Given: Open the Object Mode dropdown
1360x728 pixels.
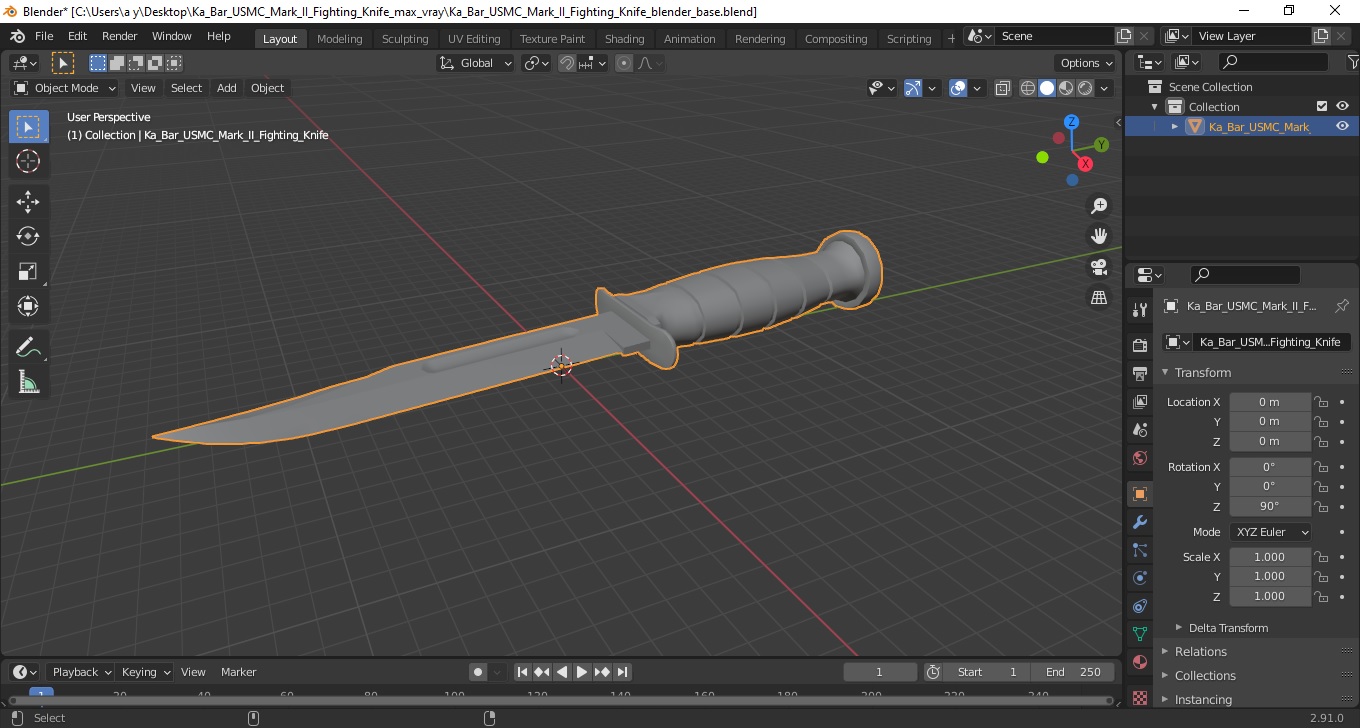Looking at the screenshot, I should (x=65, y=88).
